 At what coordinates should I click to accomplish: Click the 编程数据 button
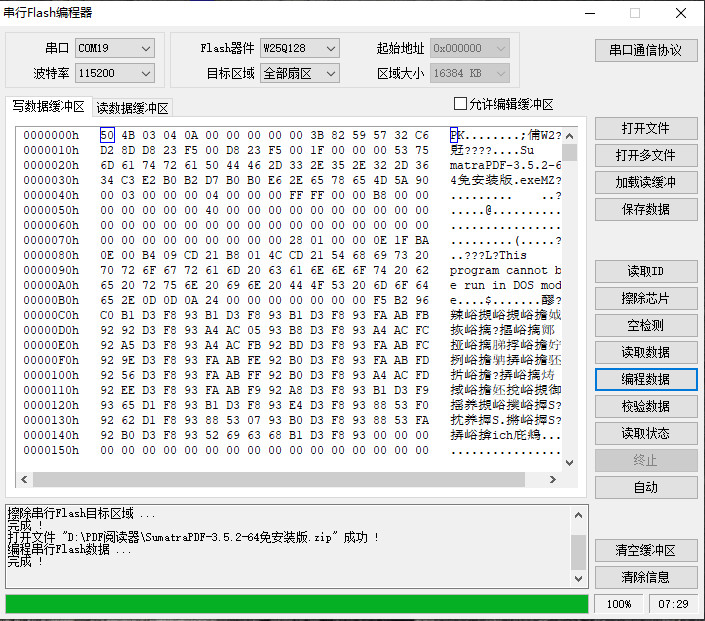coord(646,380)
